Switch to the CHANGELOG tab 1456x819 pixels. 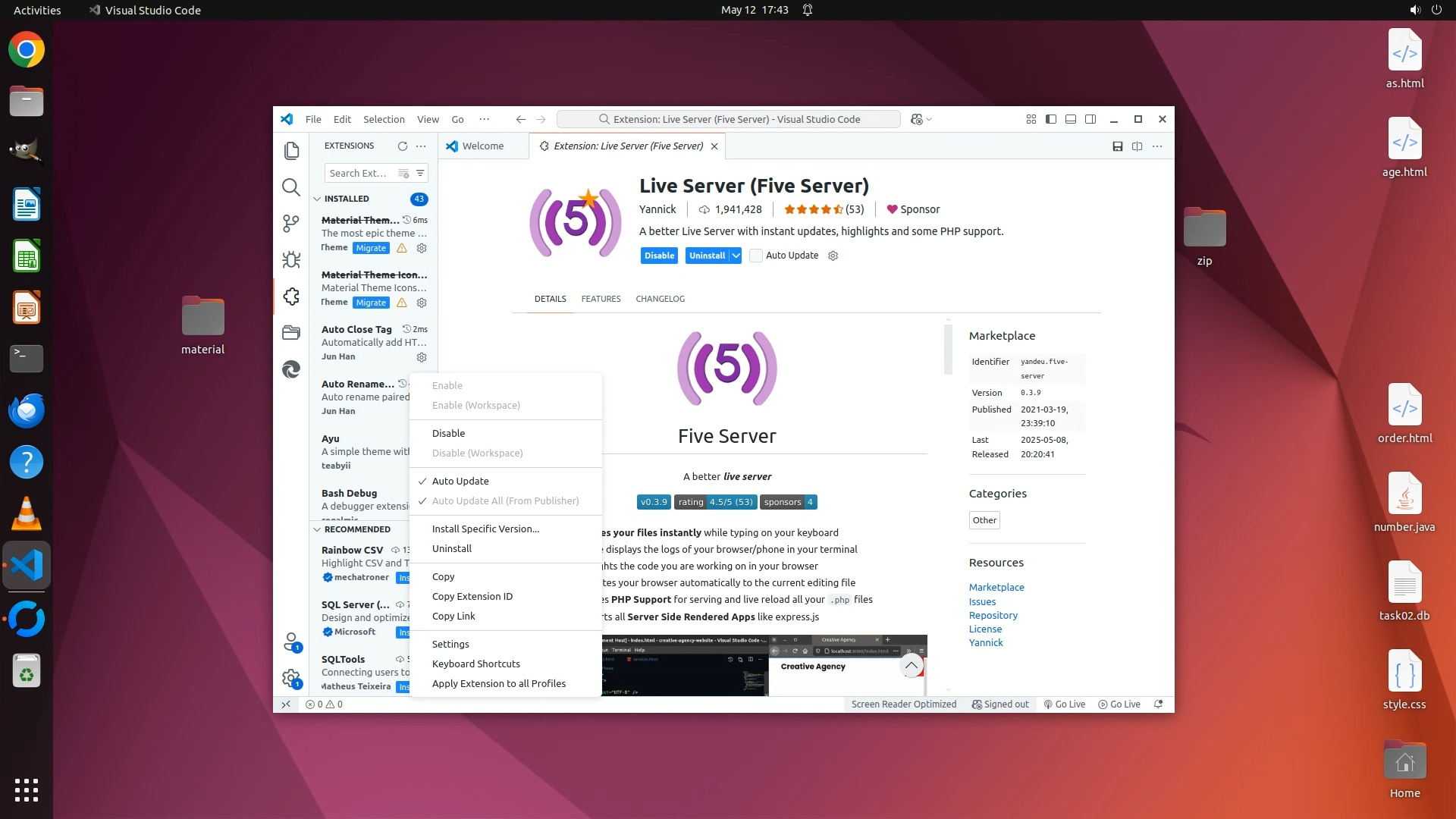pos(660,299)
